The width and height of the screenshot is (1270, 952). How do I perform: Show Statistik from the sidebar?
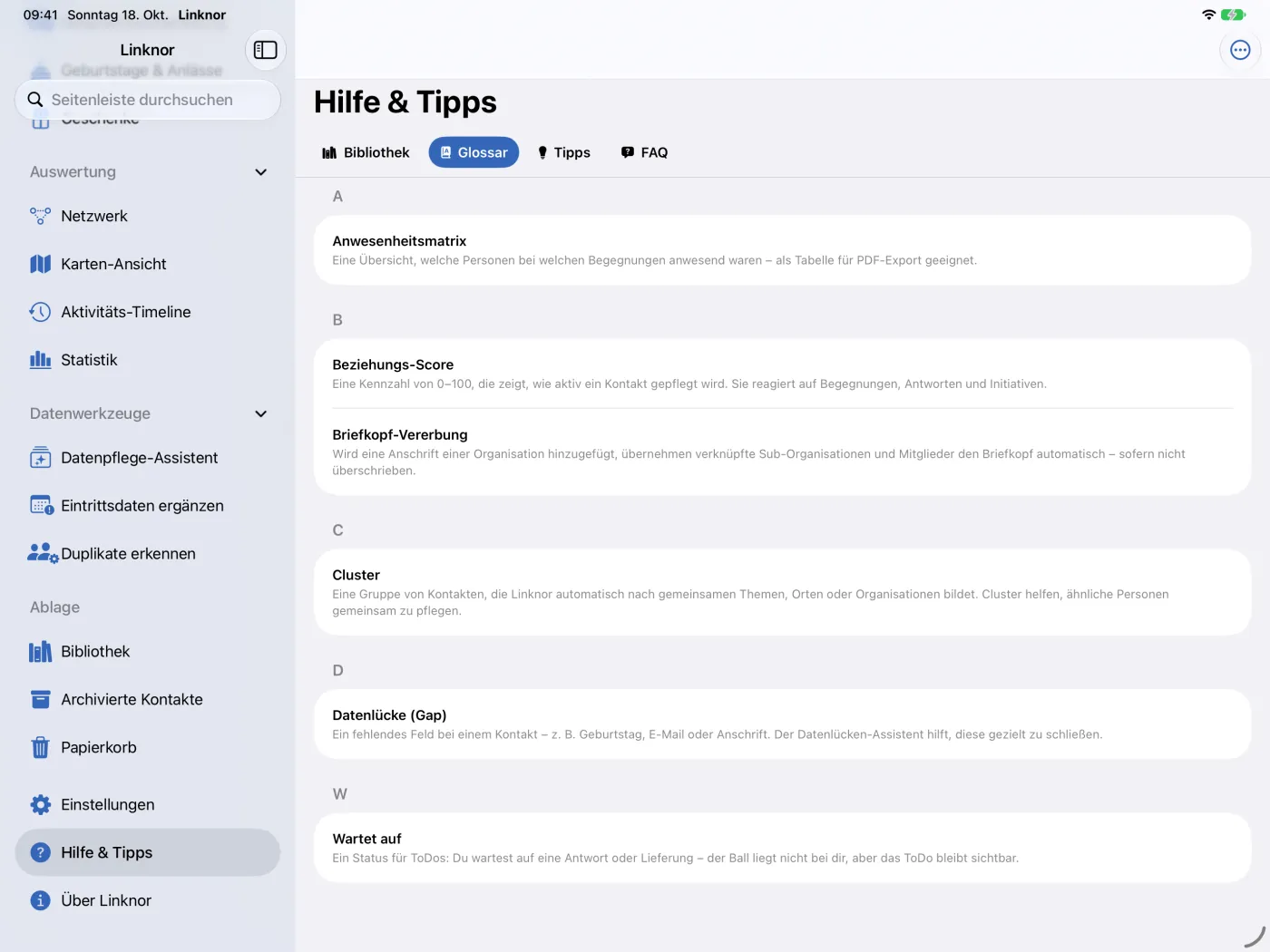(148, 360)
